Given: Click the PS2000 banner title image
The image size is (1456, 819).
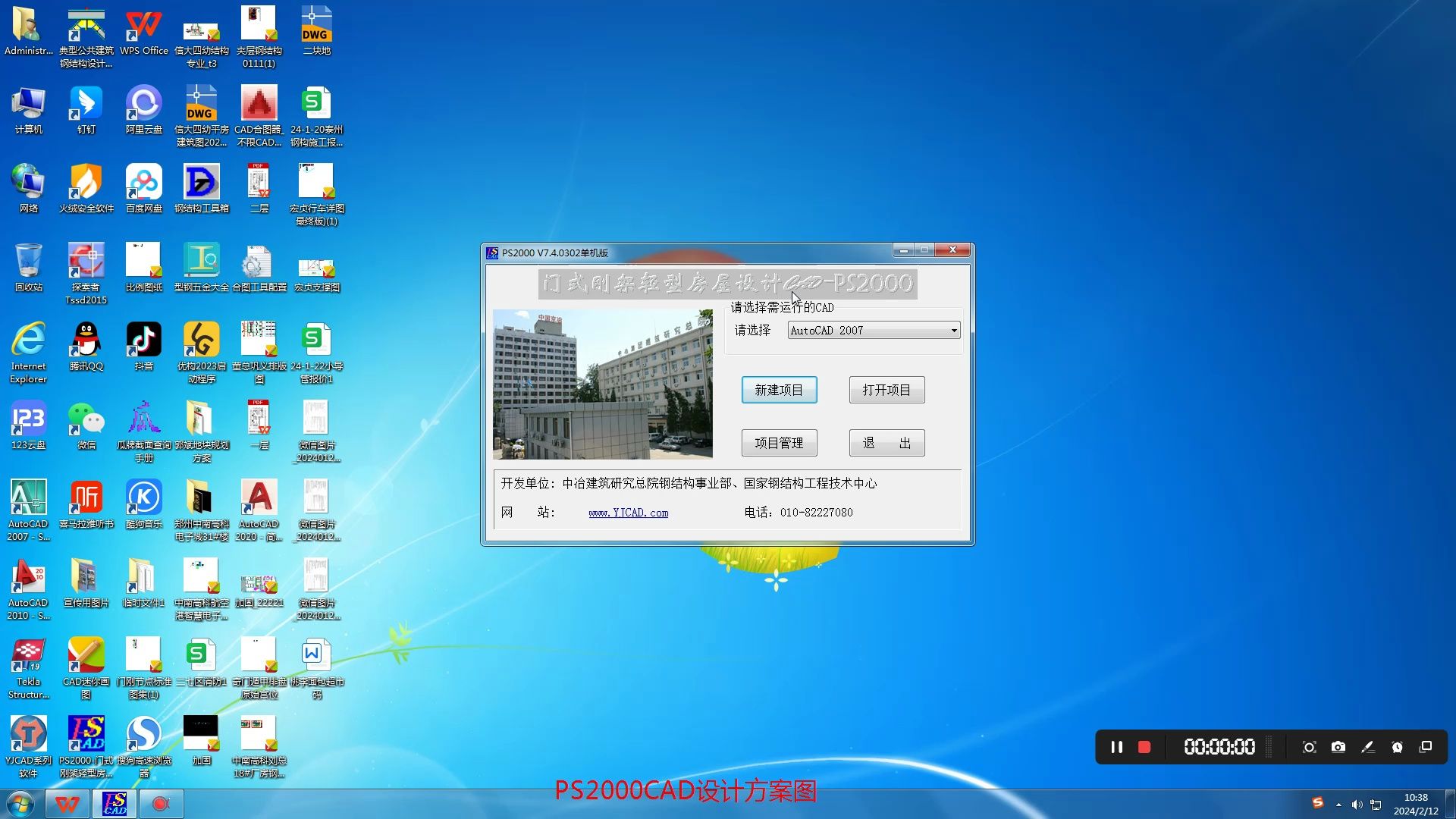Looking at the screenshot, I should [728, 284].
